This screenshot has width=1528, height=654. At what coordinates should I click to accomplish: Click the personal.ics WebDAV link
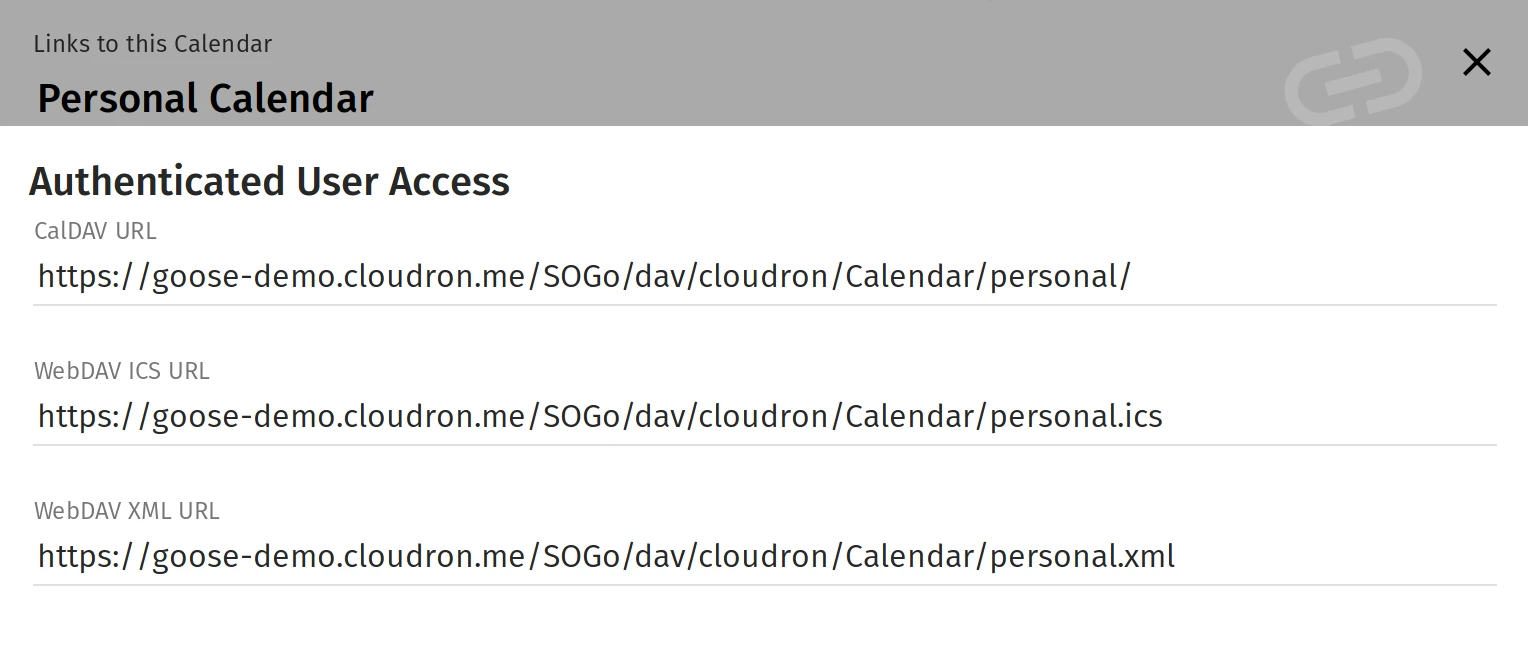(x=599, y=415)
